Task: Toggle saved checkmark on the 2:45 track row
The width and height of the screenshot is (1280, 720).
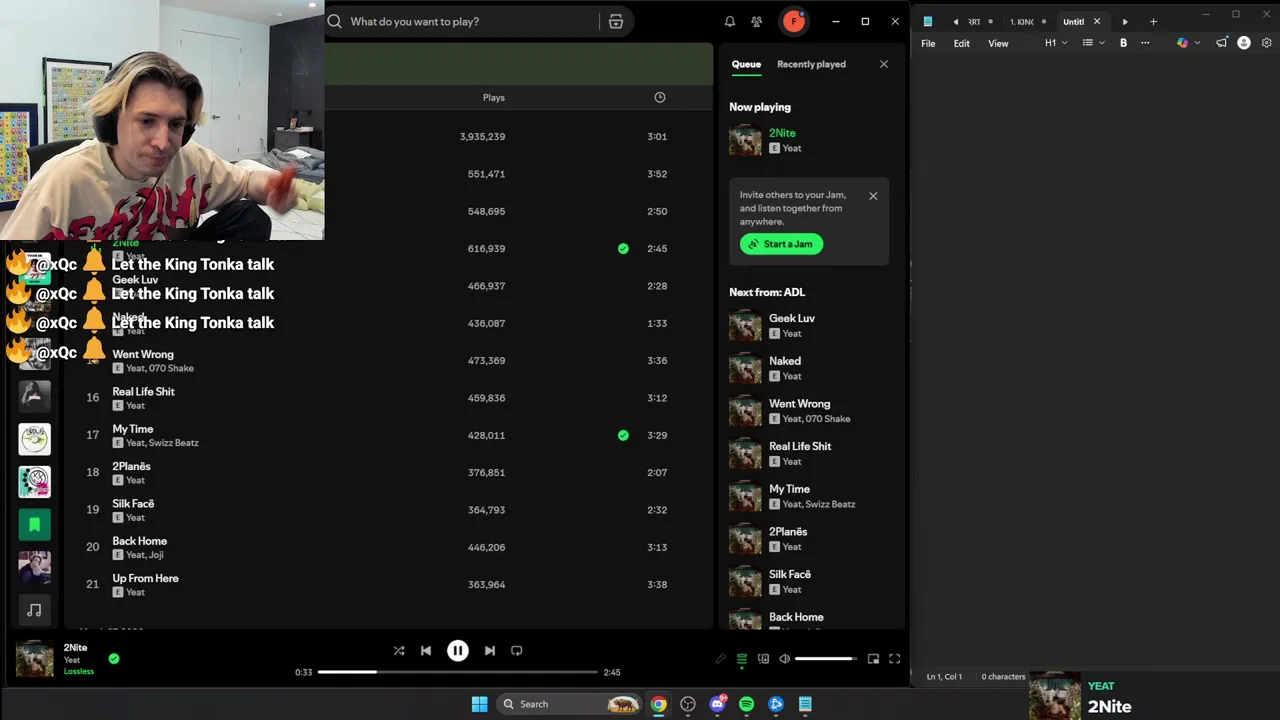Action: click(x=623, y=248)
